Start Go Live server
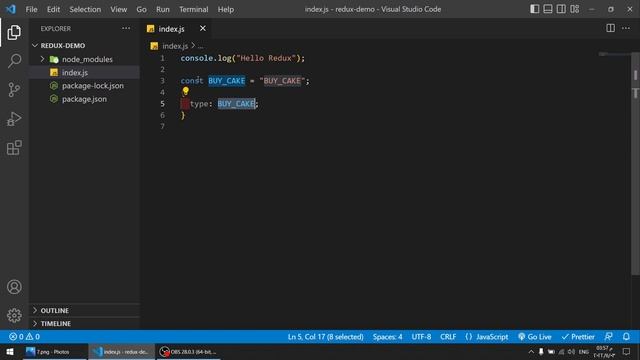 535,337
